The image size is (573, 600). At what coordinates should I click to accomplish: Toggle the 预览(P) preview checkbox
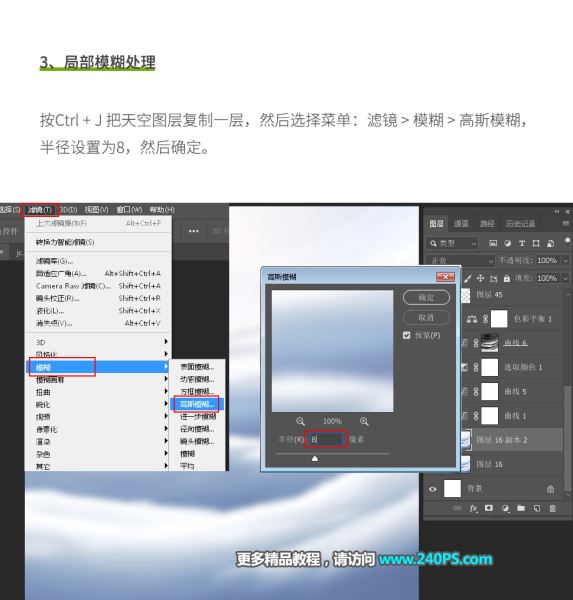(406, 335)
